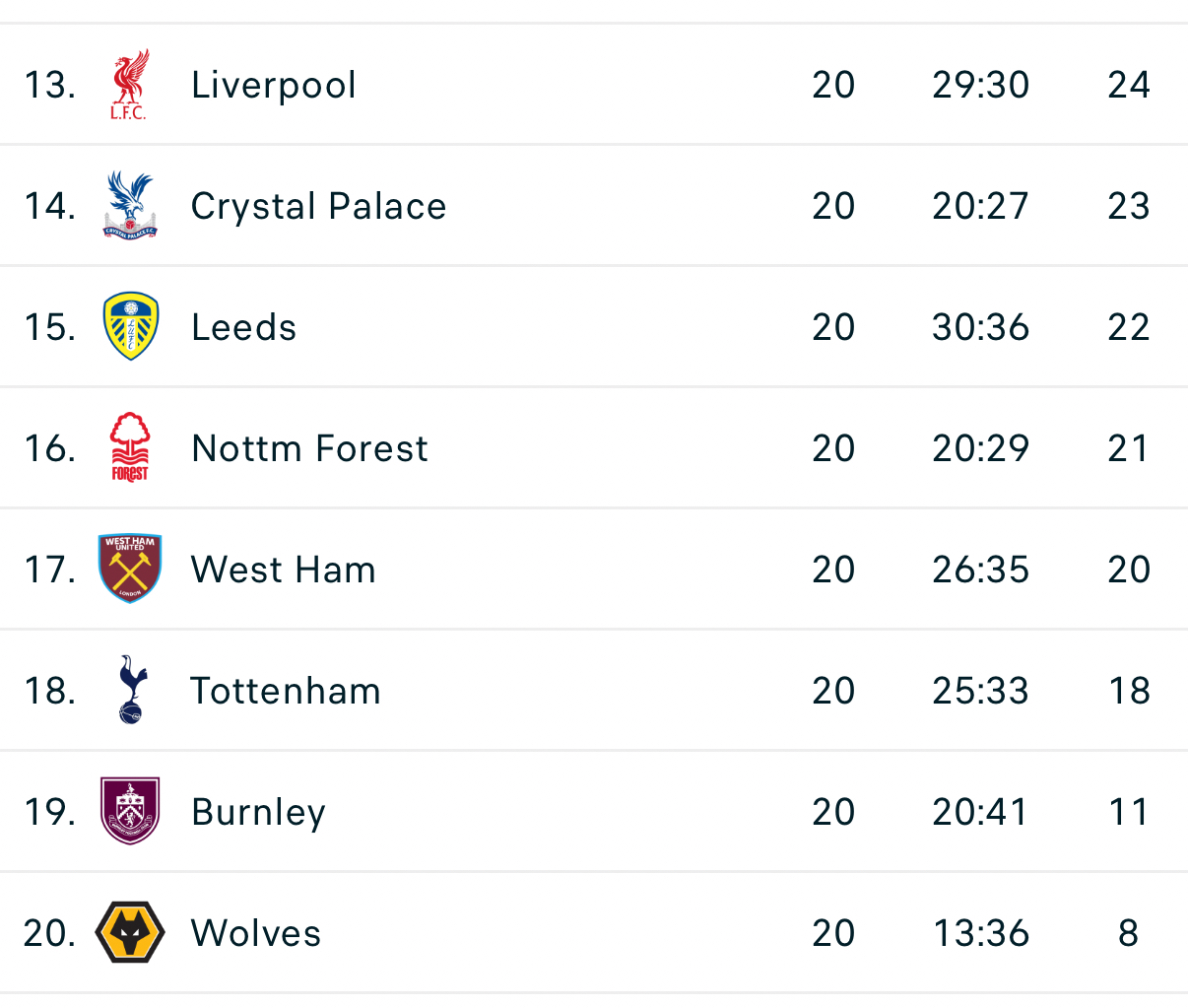
Task: Click the Wolves wolf-head badge
Action: point(130,932)
